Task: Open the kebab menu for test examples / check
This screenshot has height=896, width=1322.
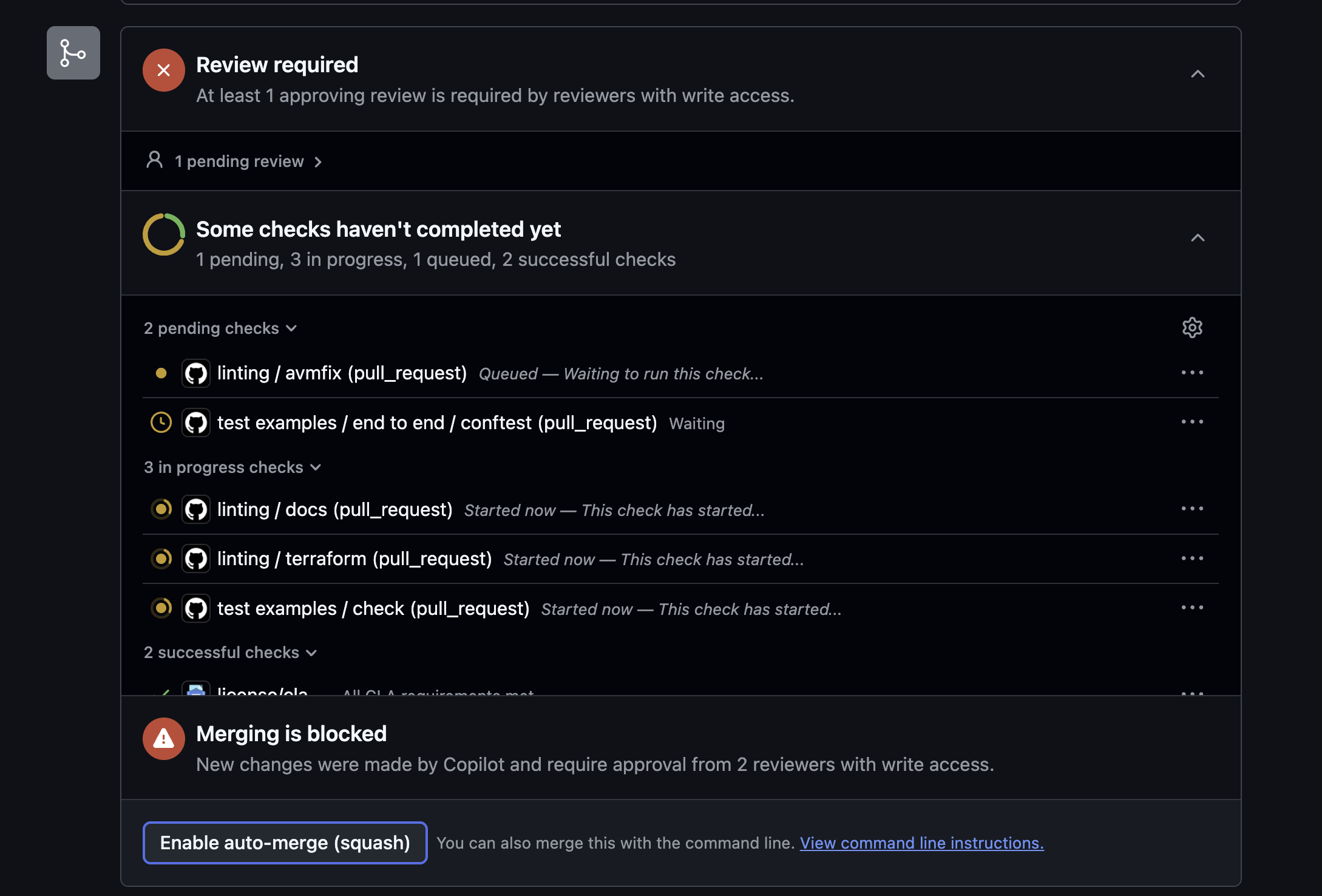Action: click(1193, 607)
